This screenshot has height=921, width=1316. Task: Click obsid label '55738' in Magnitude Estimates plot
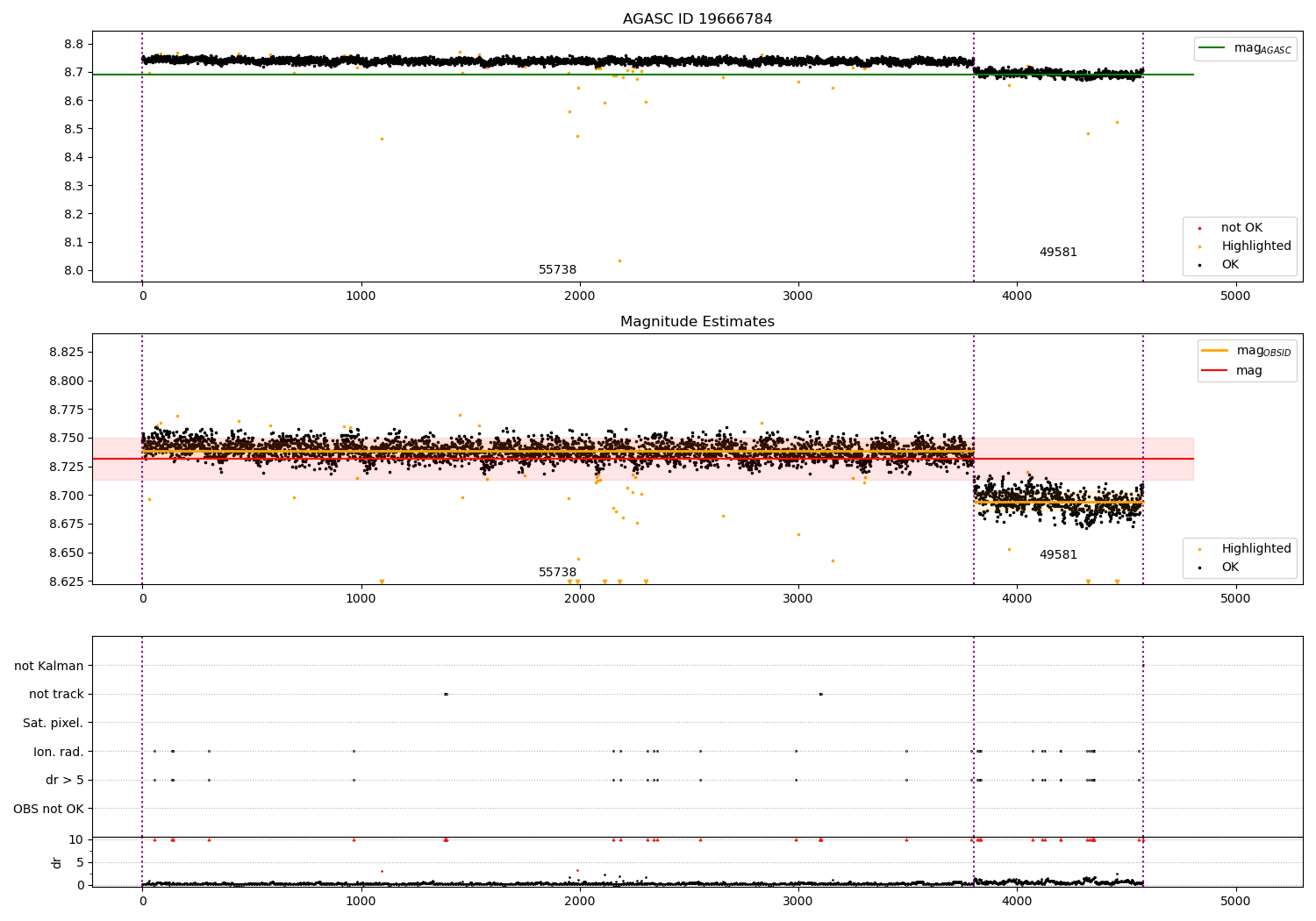[557, 573]
